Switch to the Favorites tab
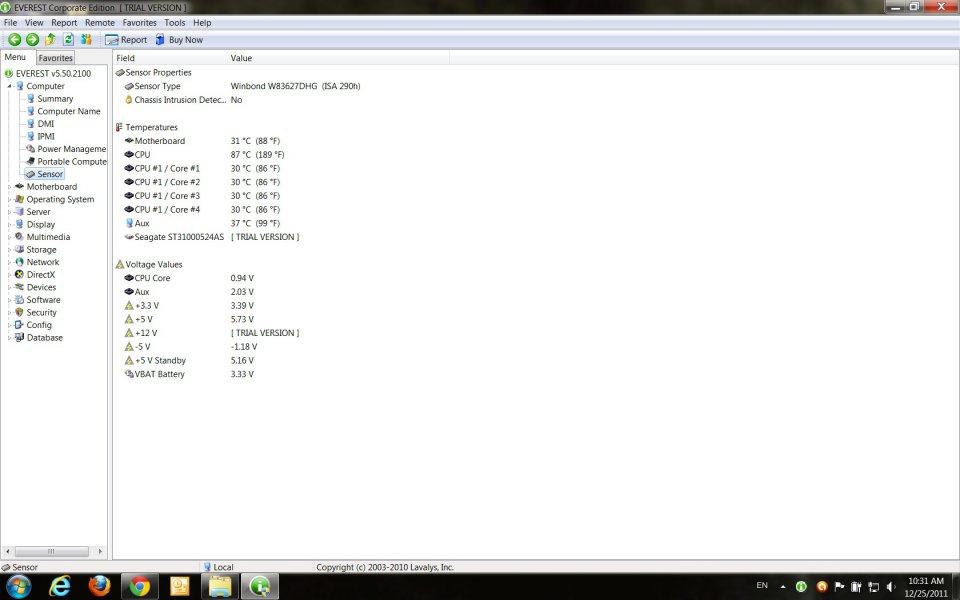This screenshot has height=600, width=960. tap(55, 58)
